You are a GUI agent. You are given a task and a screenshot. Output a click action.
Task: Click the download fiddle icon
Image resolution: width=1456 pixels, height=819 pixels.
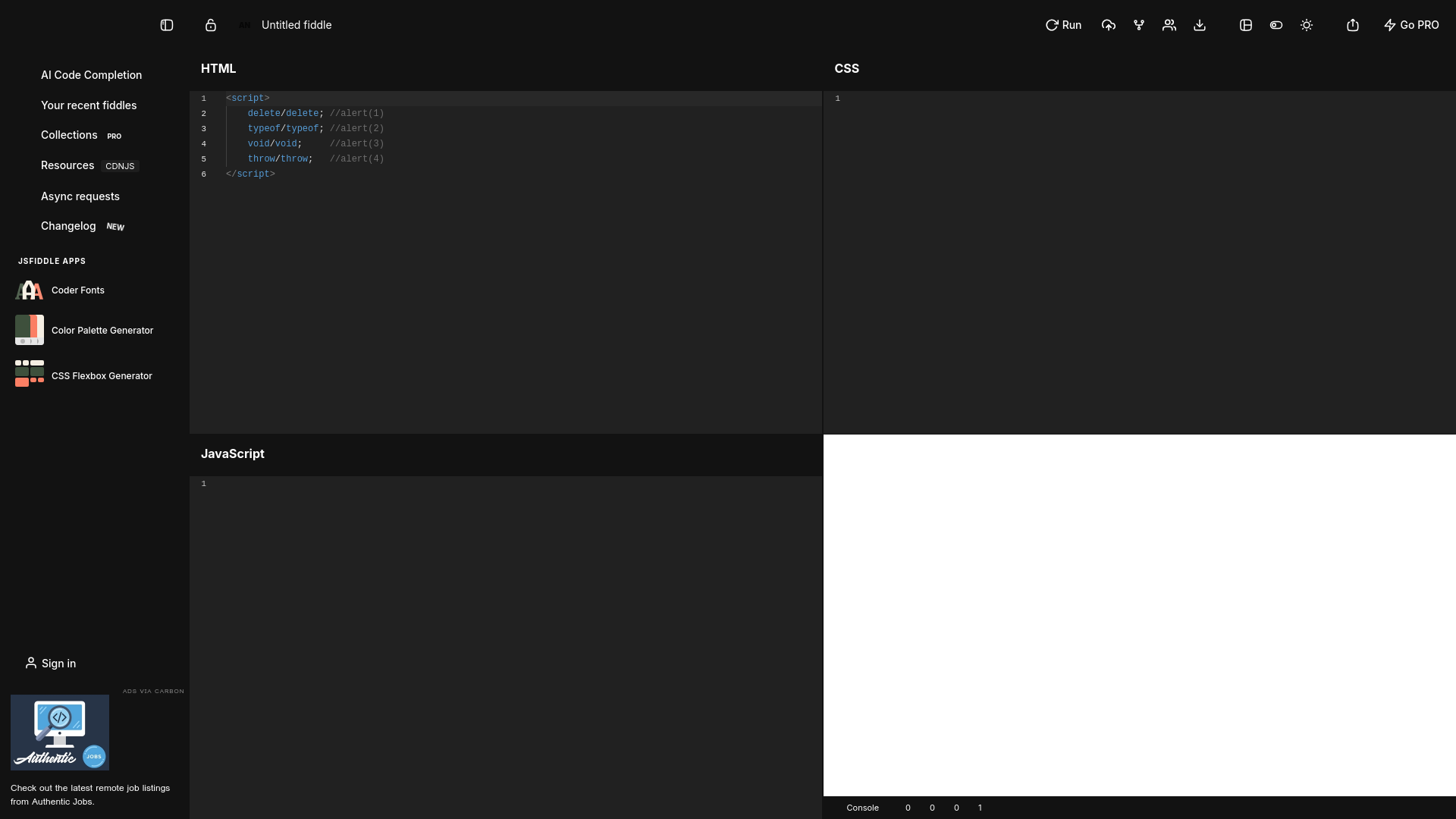click(1199, 25)
